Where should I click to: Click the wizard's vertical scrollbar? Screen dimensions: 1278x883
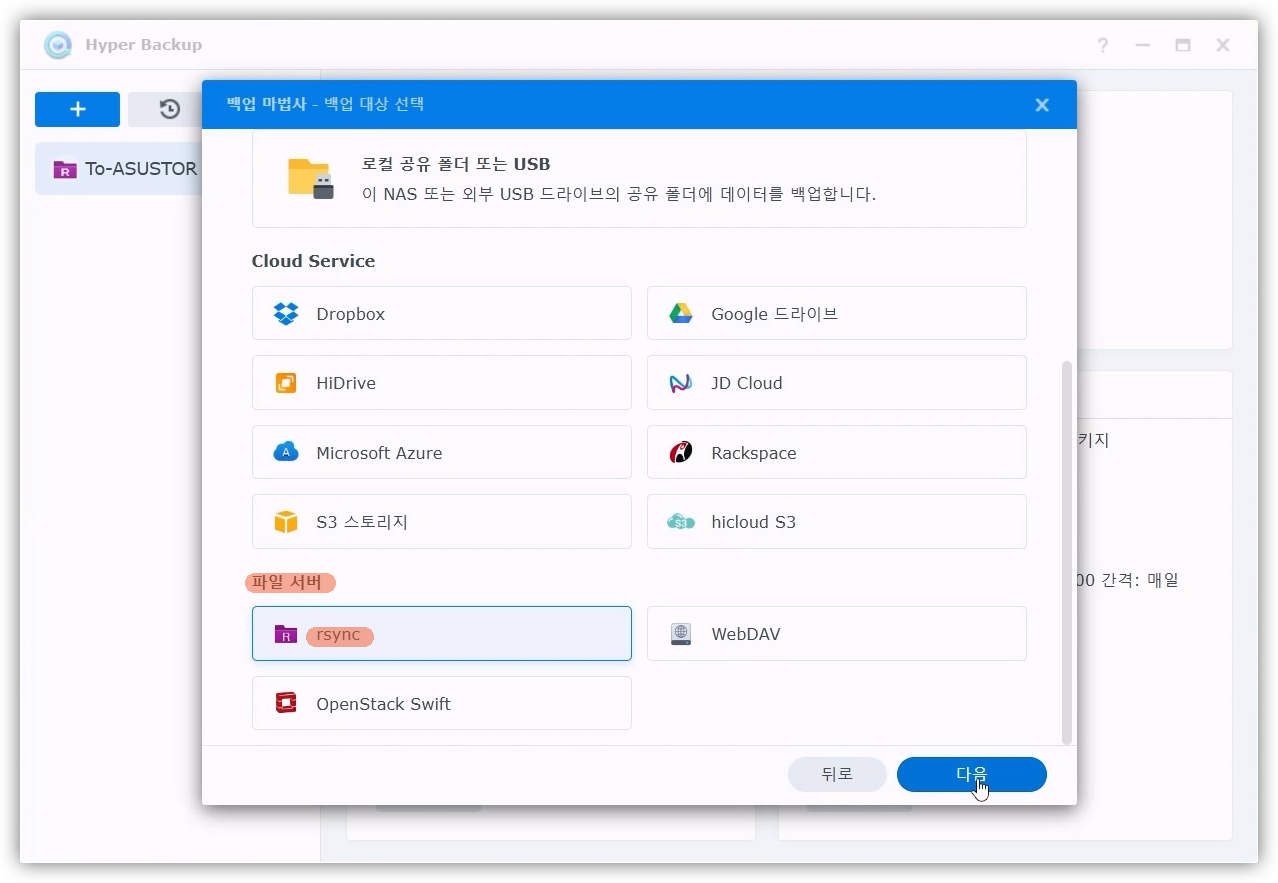[x=1066, y=550]
